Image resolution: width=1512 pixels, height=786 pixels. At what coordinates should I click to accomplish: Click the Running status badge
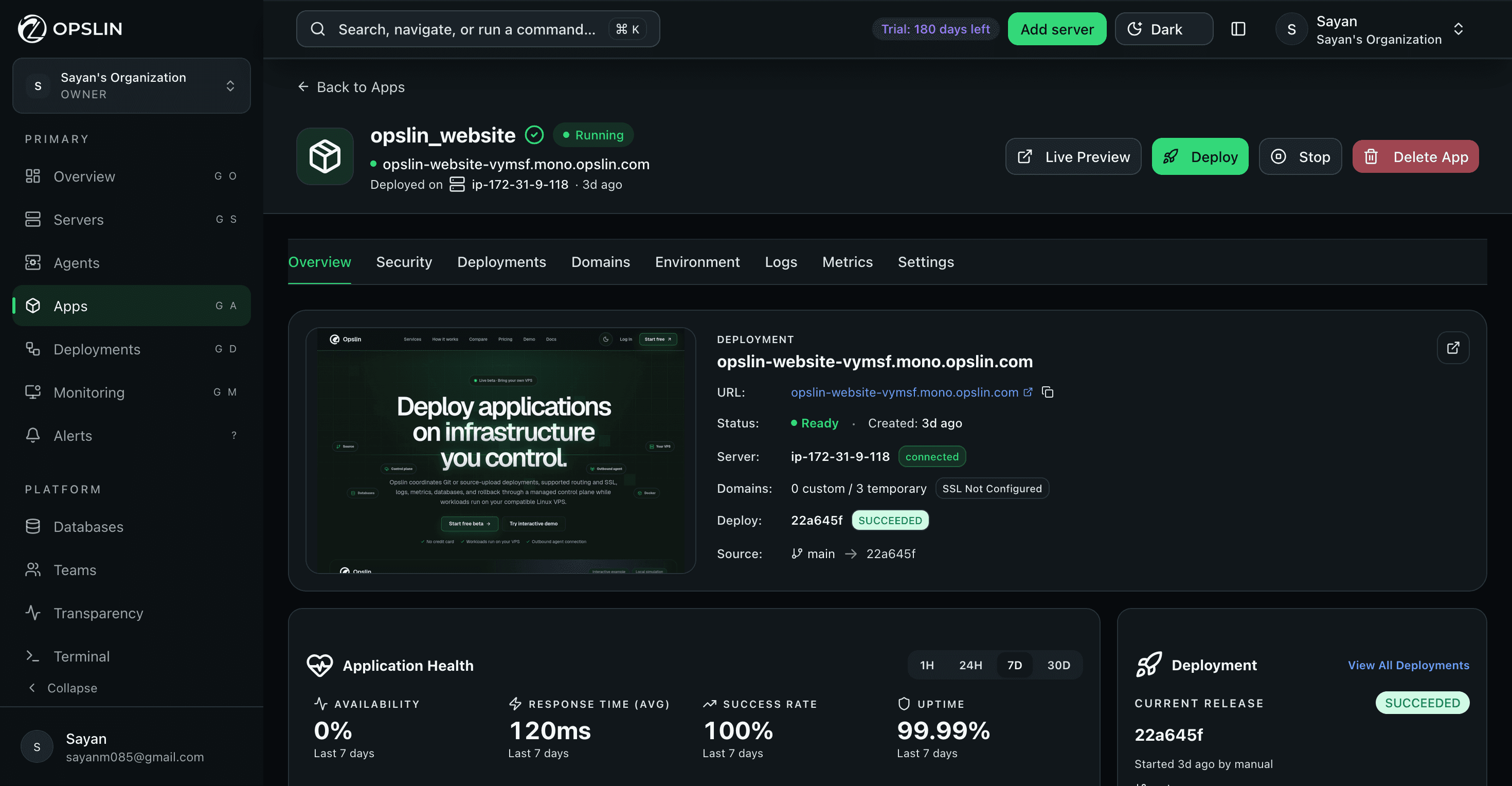[x=593, y=135]
